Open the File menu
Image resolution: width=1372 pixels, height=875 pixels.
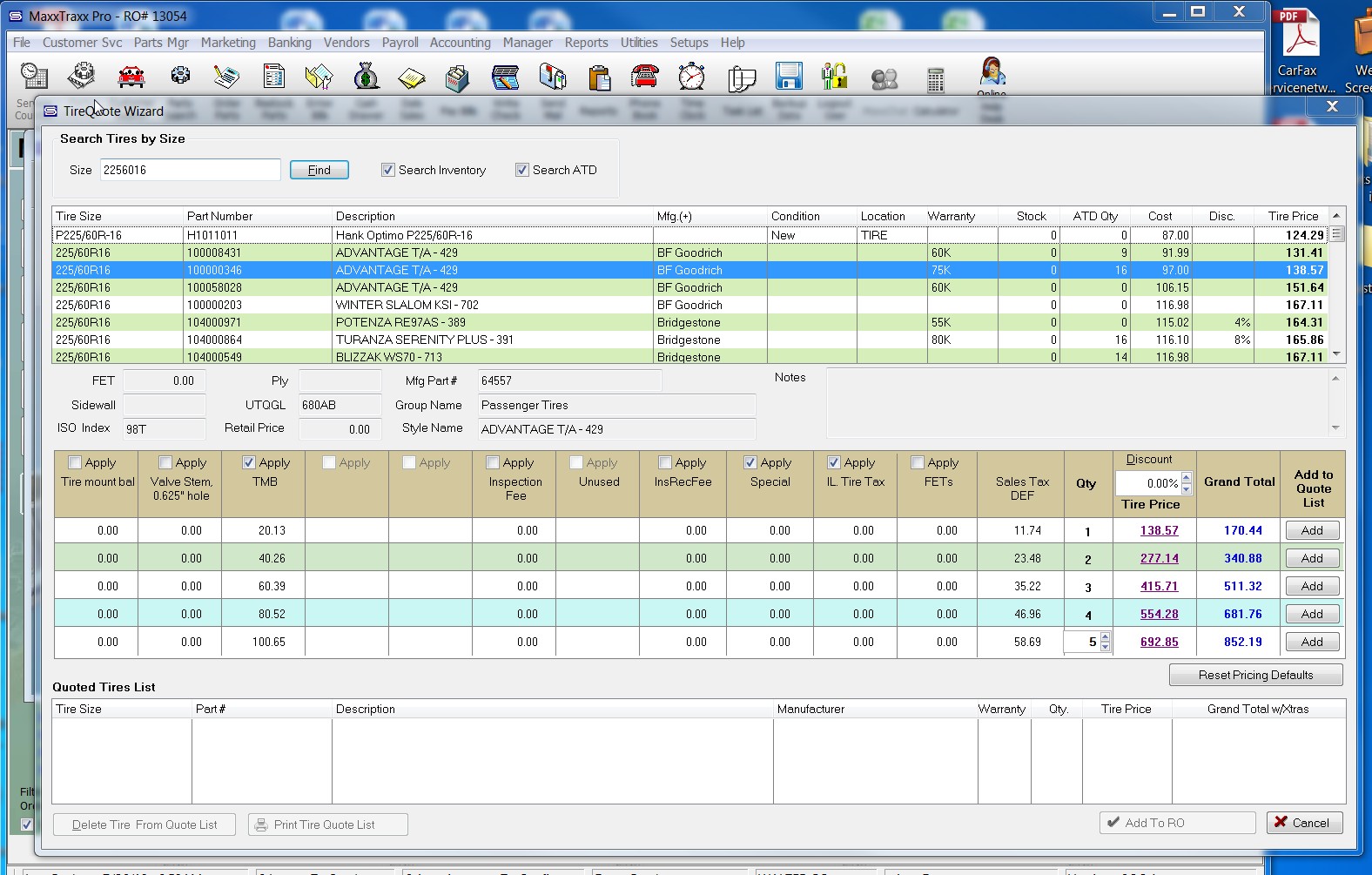coord(22,42)
